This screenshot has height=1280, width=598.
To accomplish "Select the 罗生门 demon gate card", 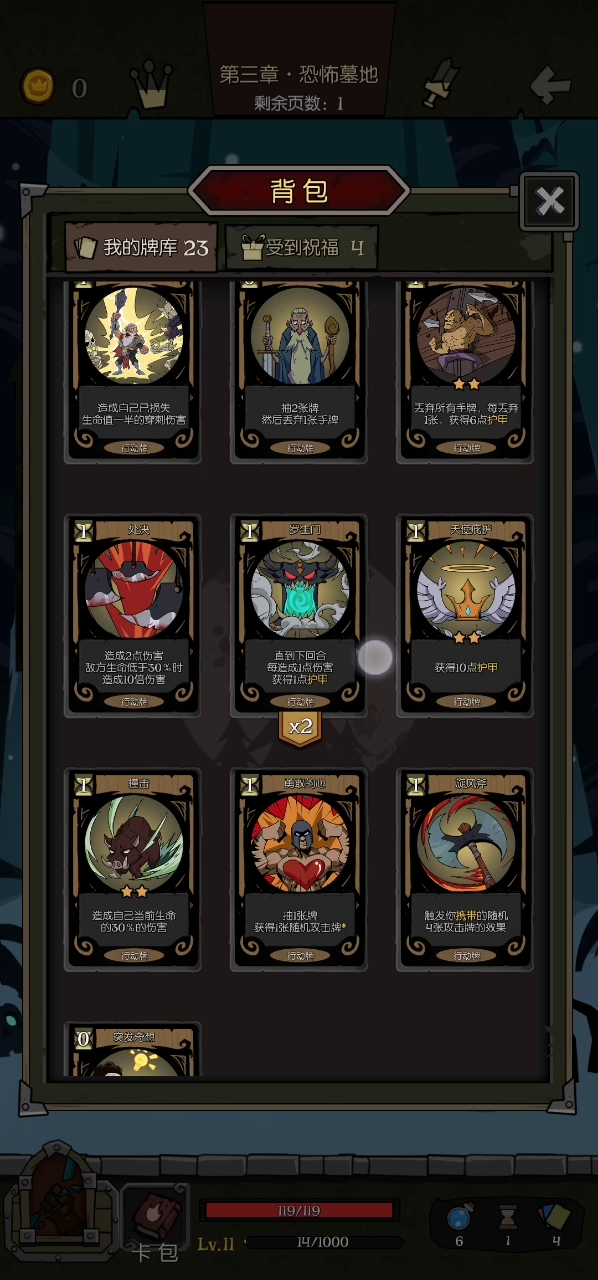I will (x=299, y=615).
